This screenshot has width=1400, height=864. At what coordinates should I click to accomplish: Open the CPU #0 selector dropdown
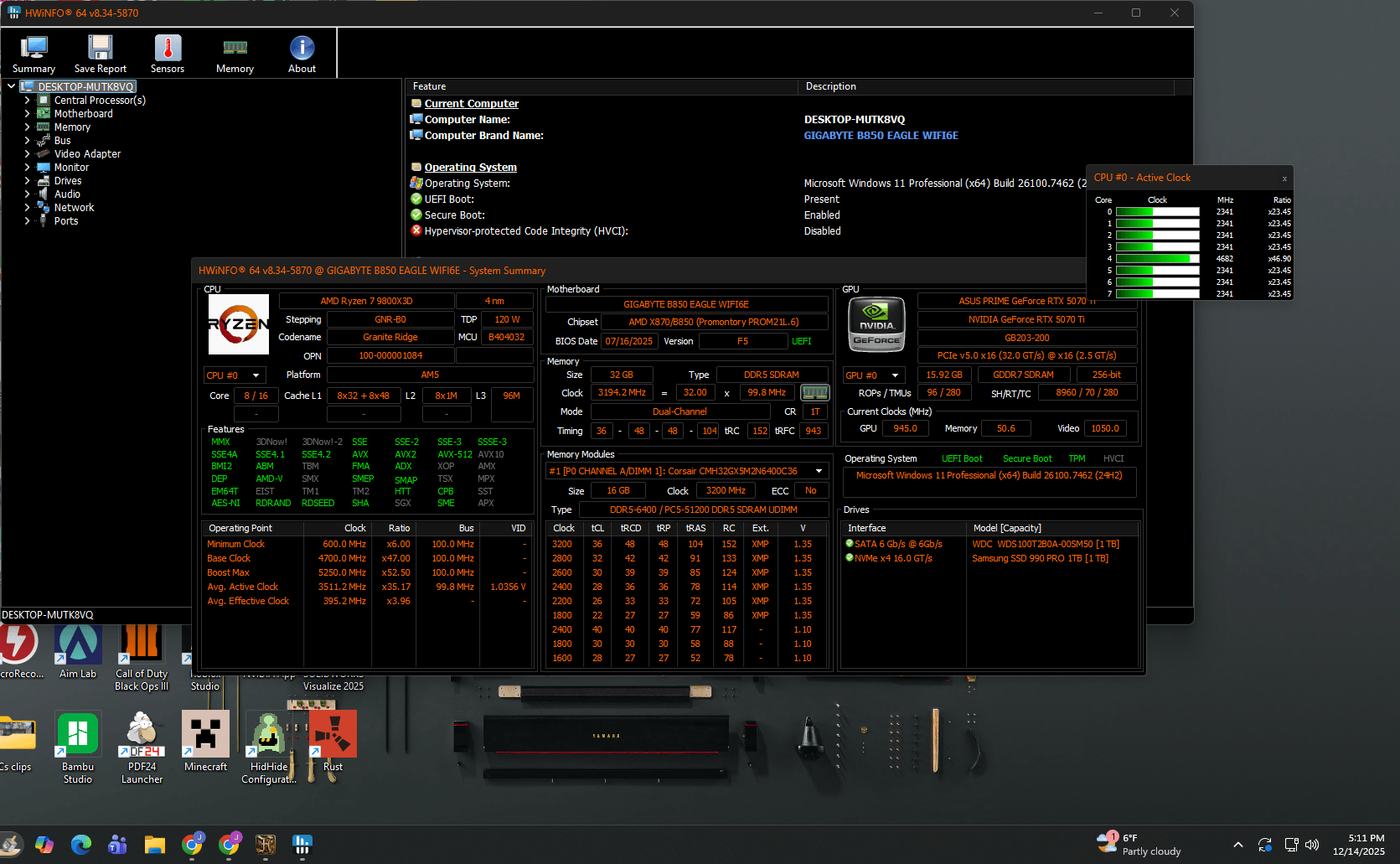(x=235, y=375)
